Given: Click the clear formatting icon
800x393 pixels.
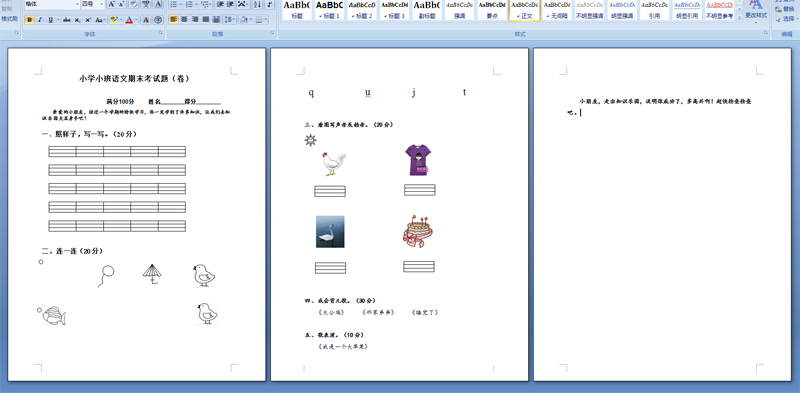Looking at the screenshot, I should (133, 4).
